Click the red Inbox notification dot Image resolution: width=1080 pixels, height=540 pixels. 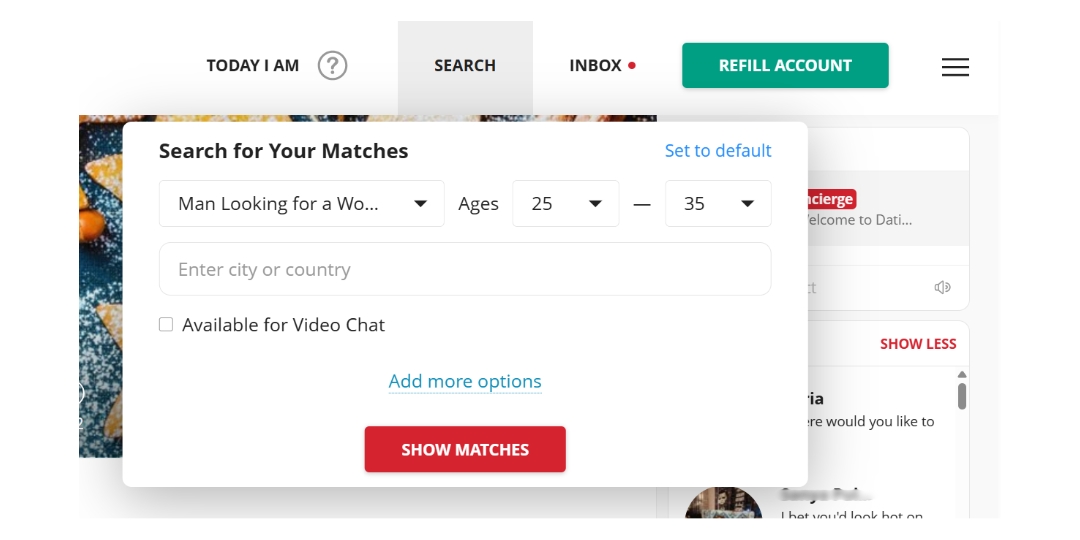click(632, 66)
